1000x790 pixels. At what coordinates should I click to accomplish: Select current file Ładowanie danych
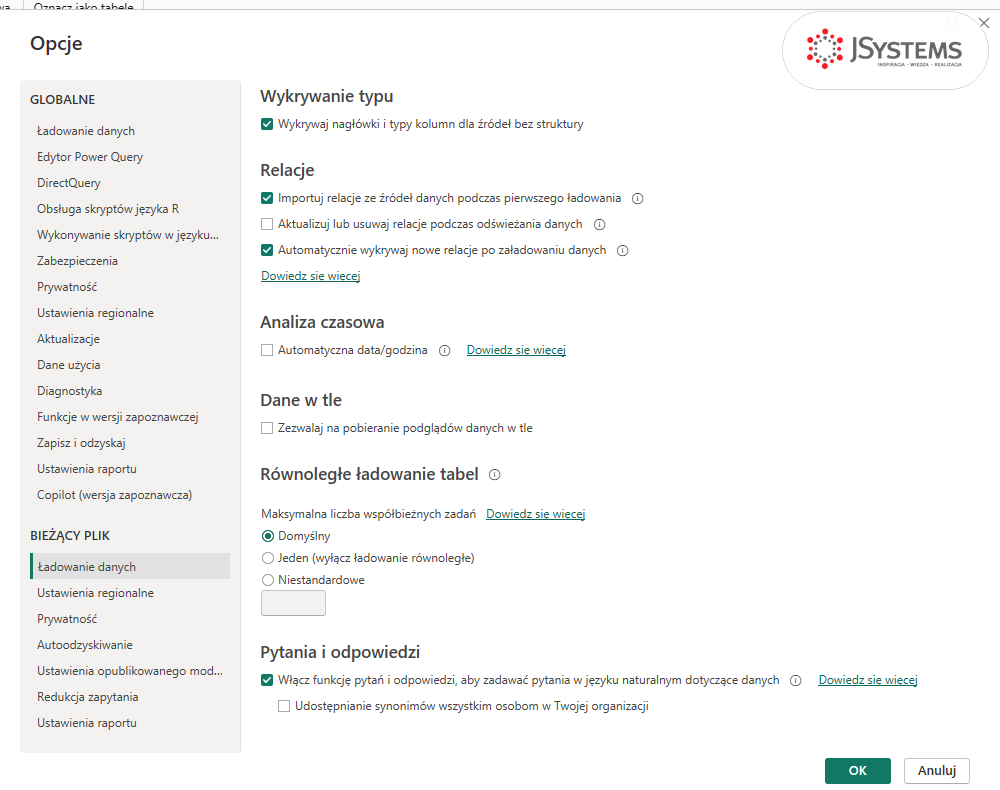coord(130,567)
